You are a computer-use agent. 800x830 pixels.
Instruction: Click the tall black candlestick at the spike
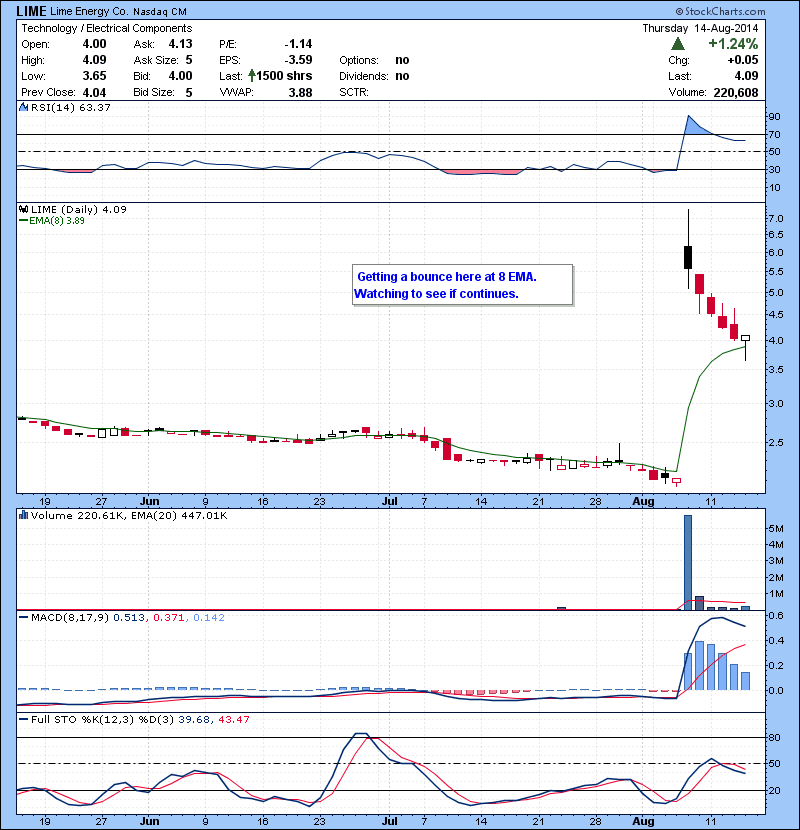688,257
